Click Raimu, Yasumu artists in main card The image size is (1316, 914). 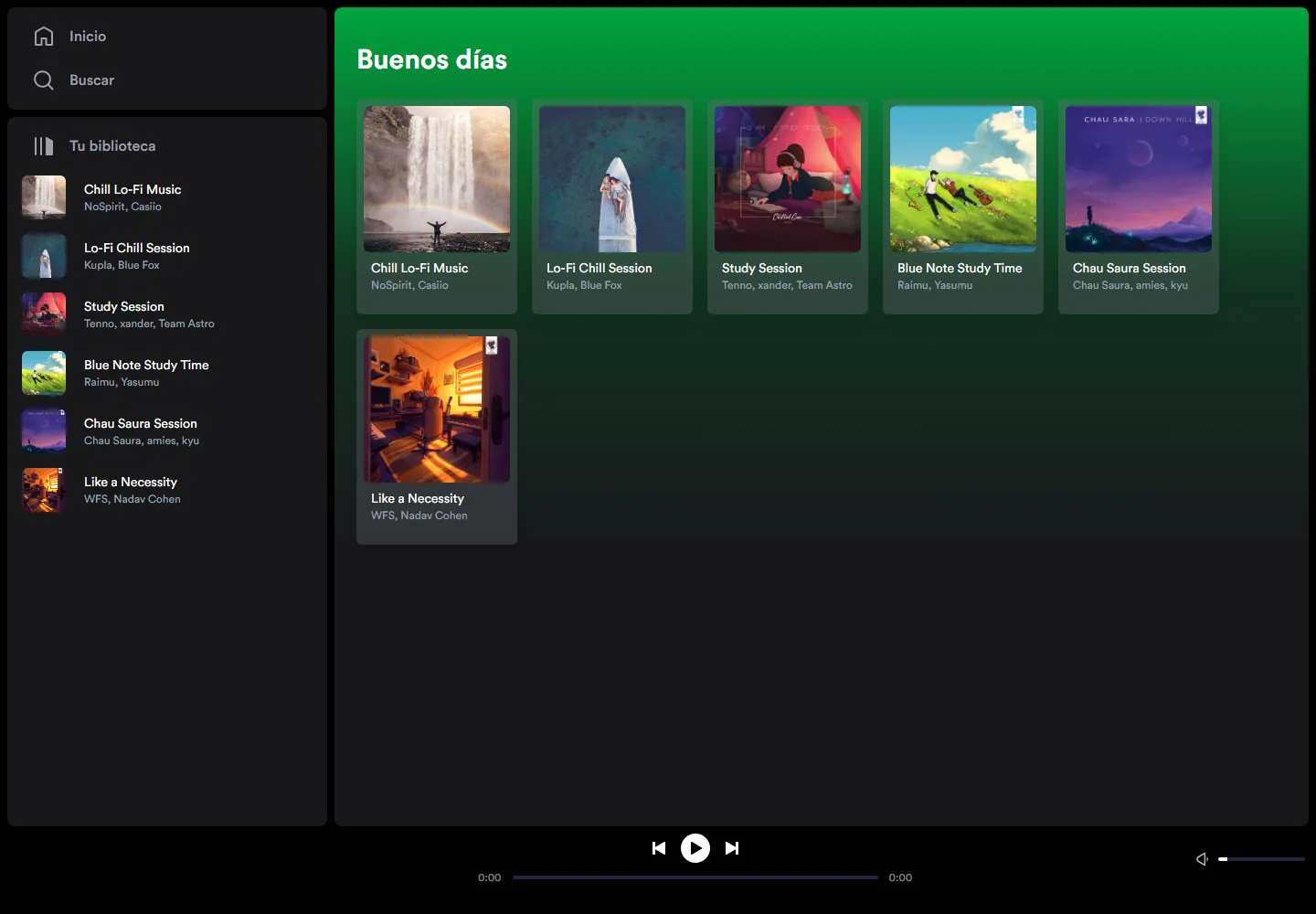935,285
